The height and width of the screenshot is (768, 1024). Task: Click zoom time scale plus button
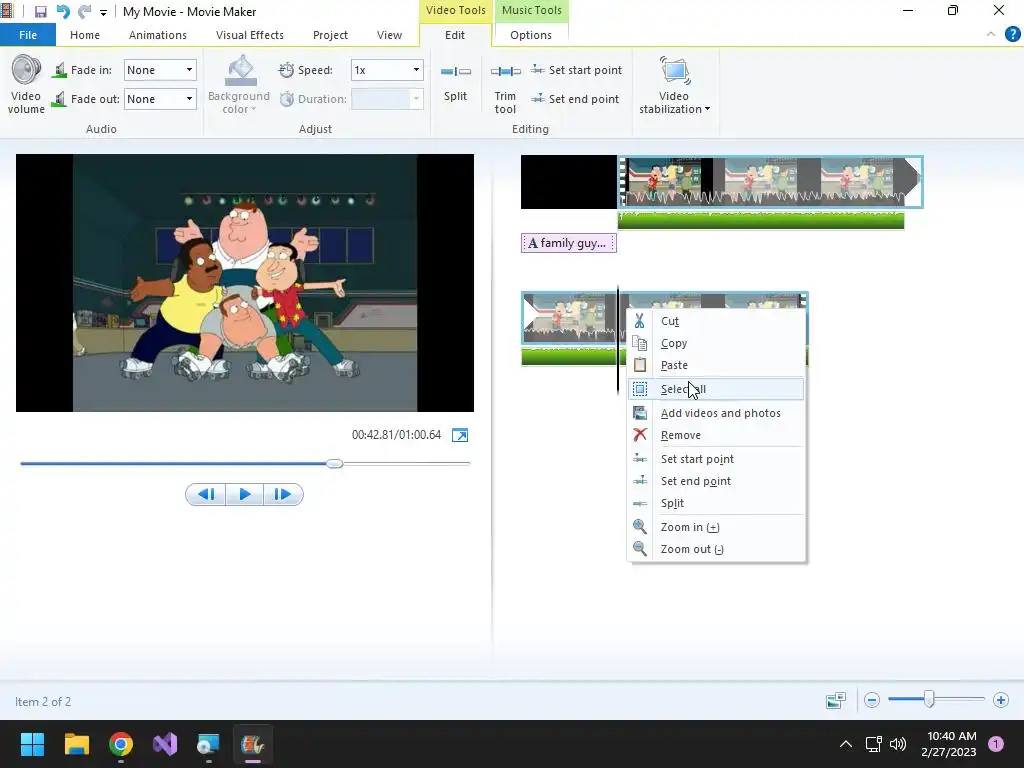point(1000,700)
